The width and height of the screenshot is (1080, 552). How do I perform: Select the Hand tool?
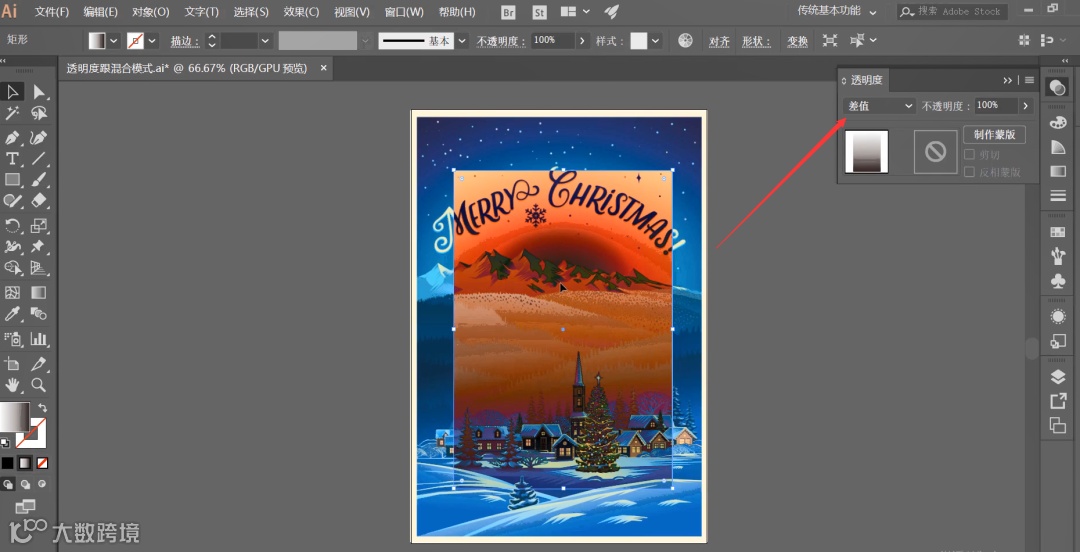[x=12, y=385]
